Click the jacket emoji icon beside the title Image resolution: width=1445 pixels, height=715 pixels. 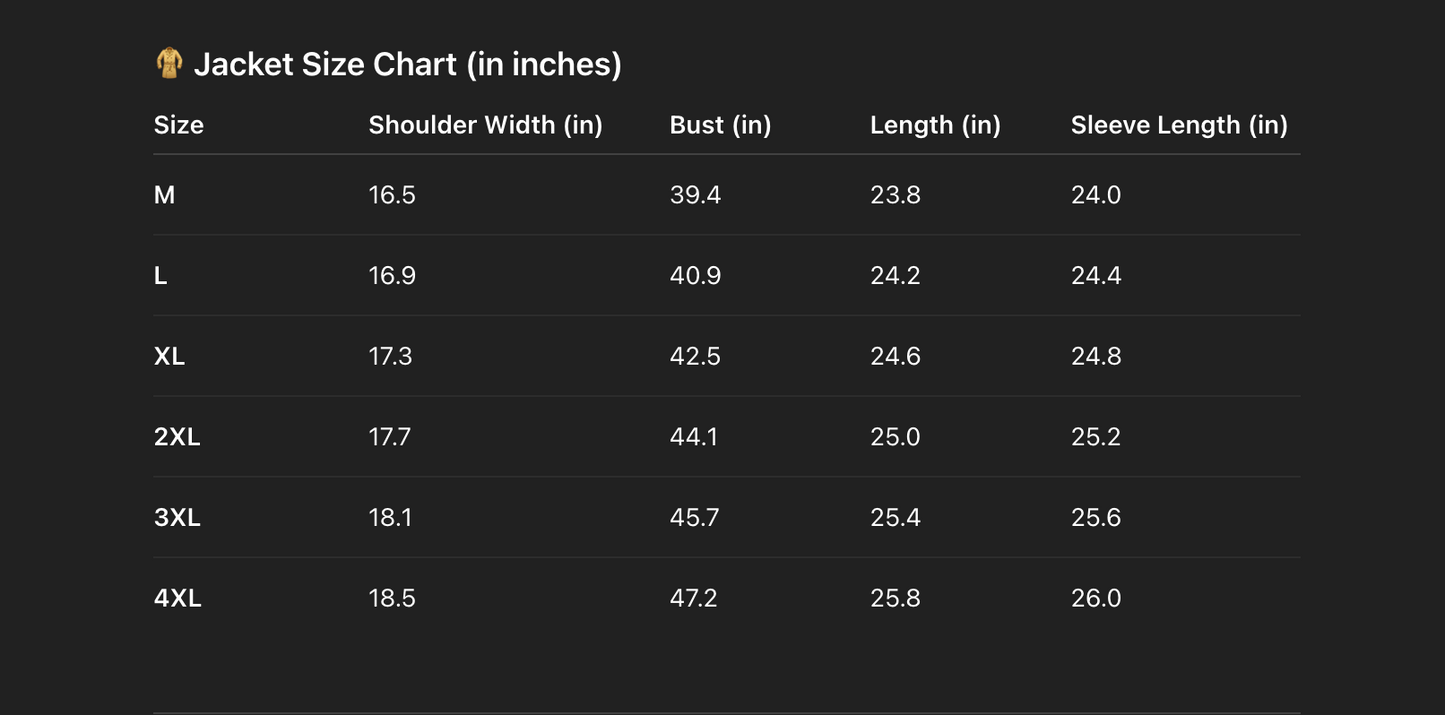click(170, 64)
